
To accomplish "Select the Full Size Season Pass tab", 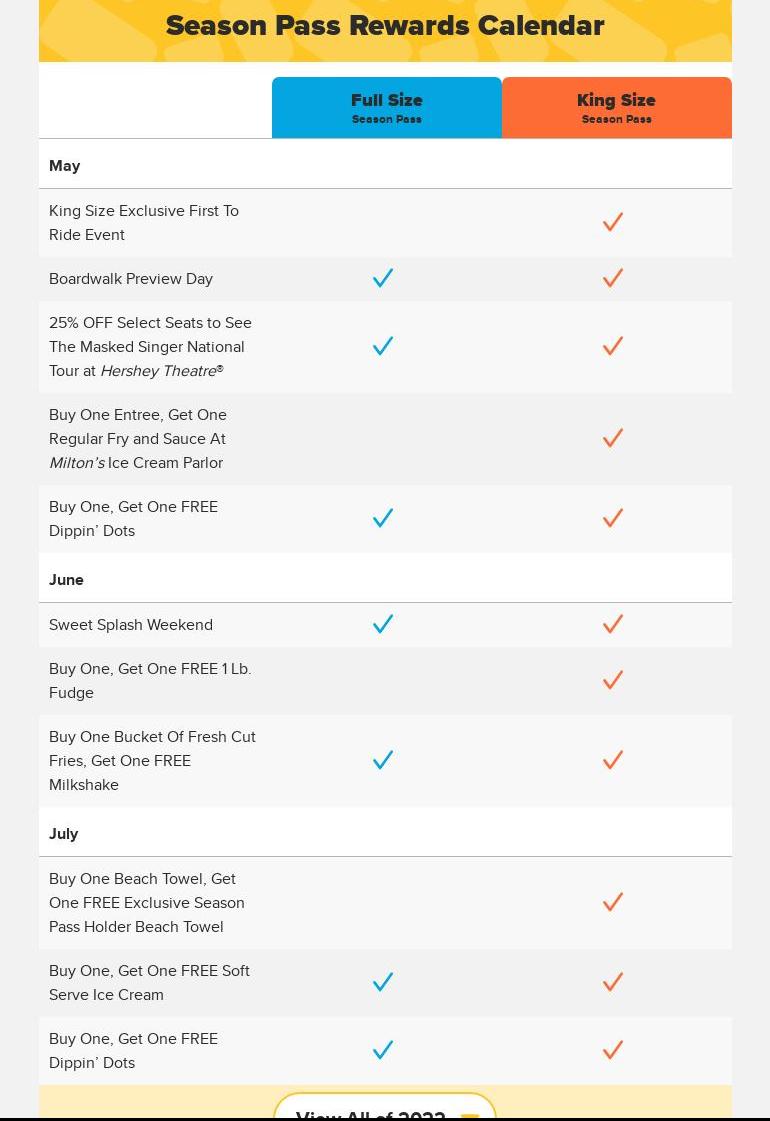I will [x=387, y=107].
